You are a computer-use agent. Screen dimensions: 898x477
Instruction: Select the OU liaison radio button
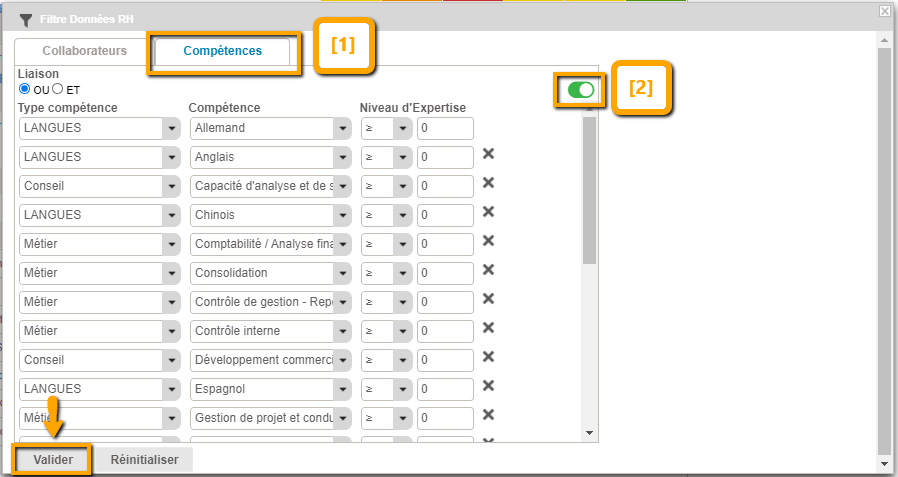point(25,88)
